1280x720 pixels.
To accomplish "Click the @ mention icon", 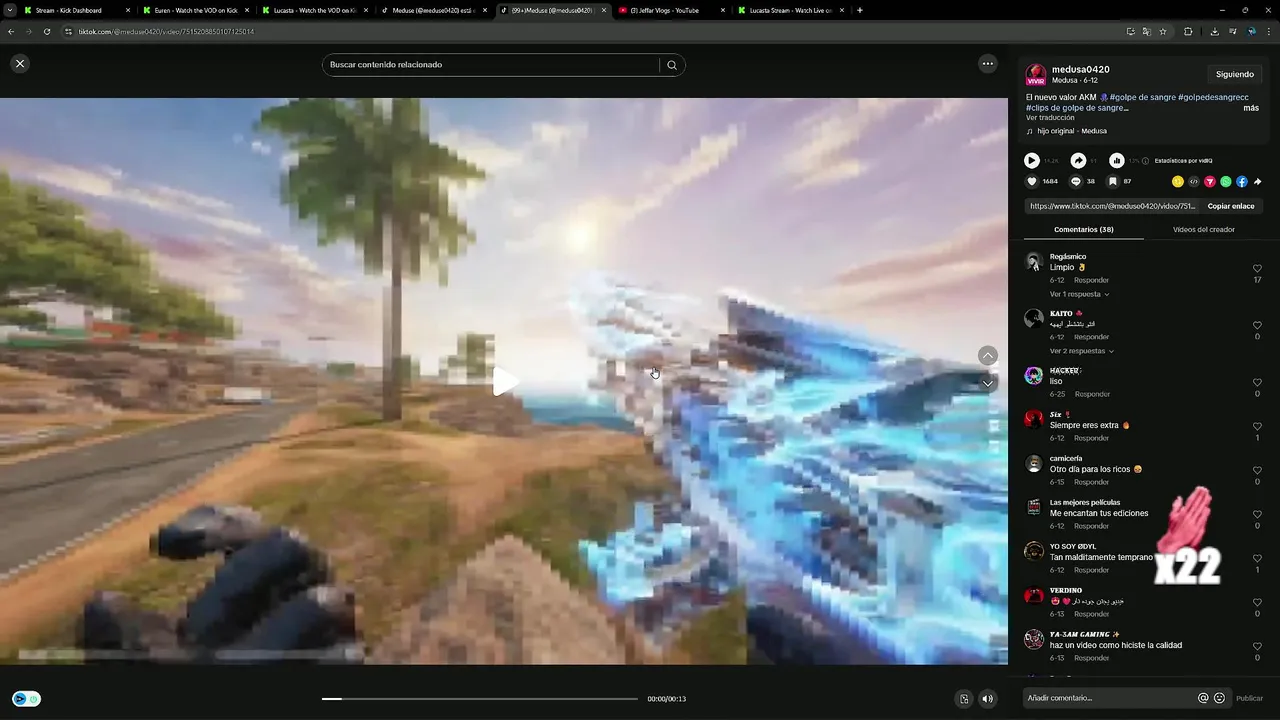I will 1203,698.
